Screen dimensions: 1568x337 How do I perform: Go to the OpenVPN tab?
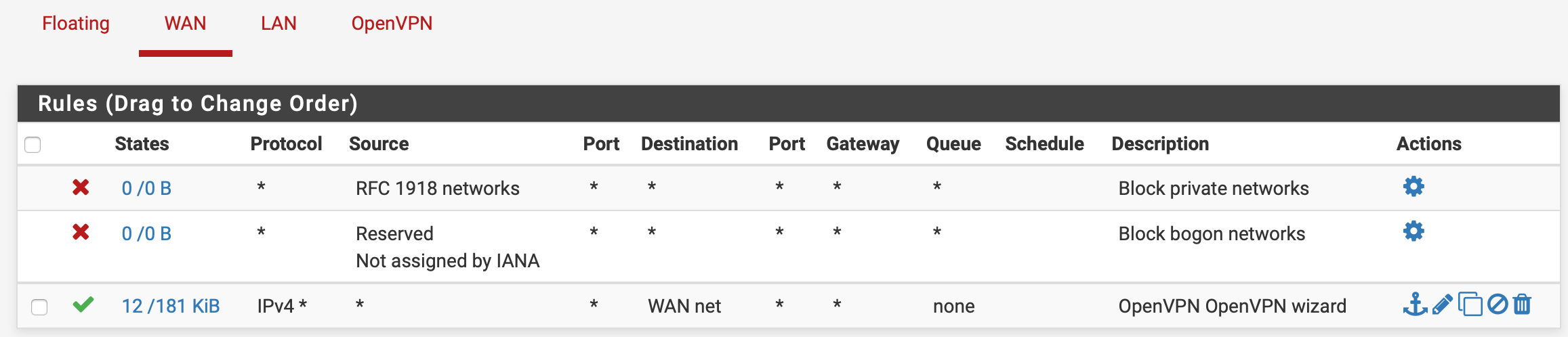[392, 24]
